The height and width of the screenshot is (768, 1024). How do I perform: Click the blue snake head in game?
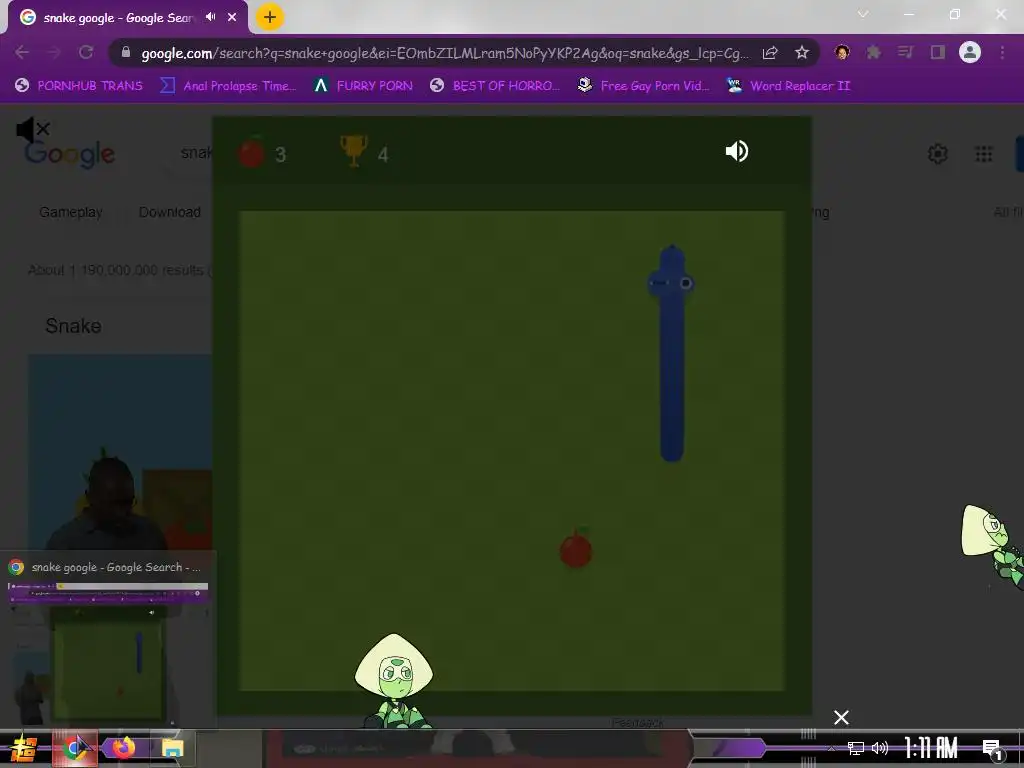point(671,280)
